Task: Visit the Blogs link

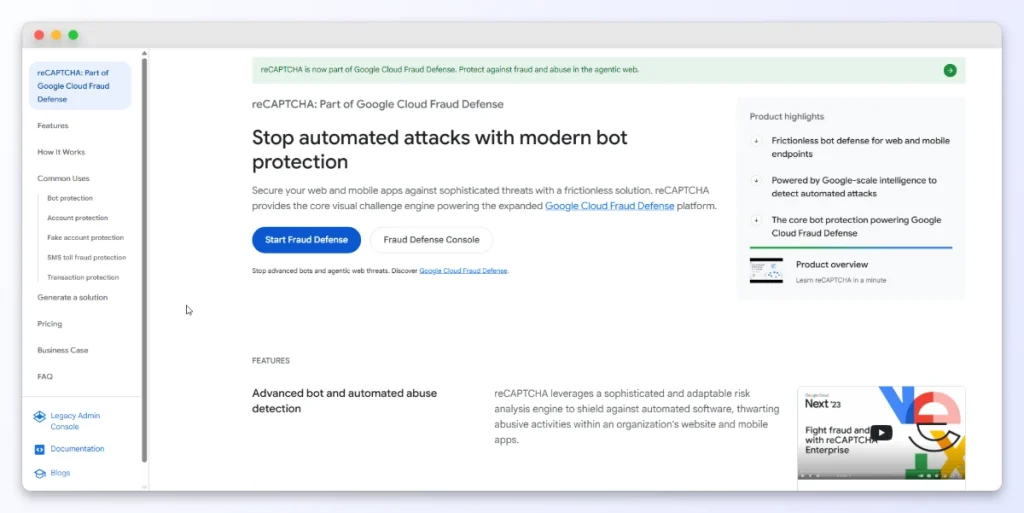Action: coord(60,473)
